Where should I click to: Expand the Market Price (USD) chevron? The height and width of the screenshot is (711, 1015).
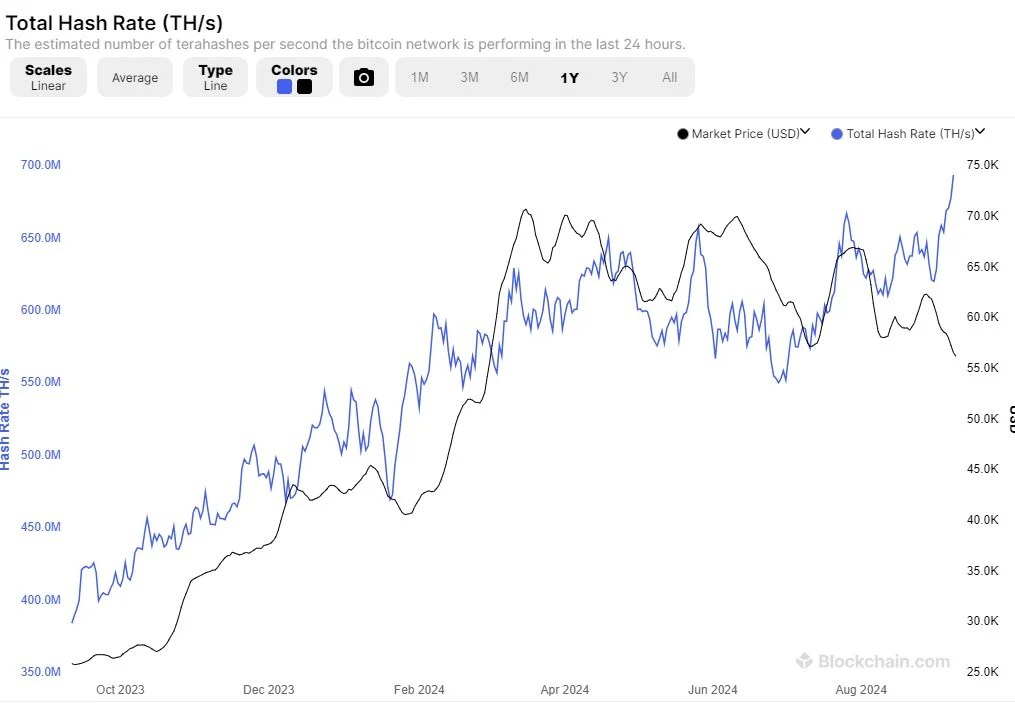[x=805, y=131]
